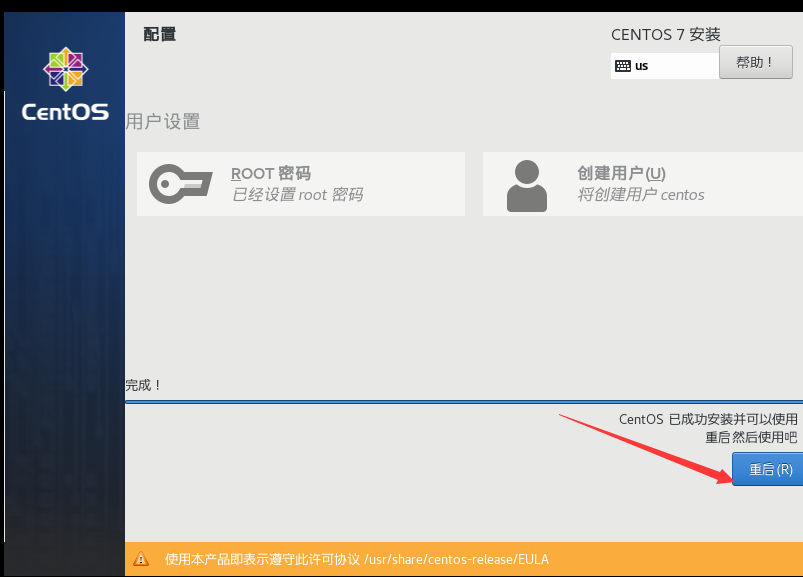Click the 完成! status text
This screenshot has width=803, height=577.
[x=143, y=385]
